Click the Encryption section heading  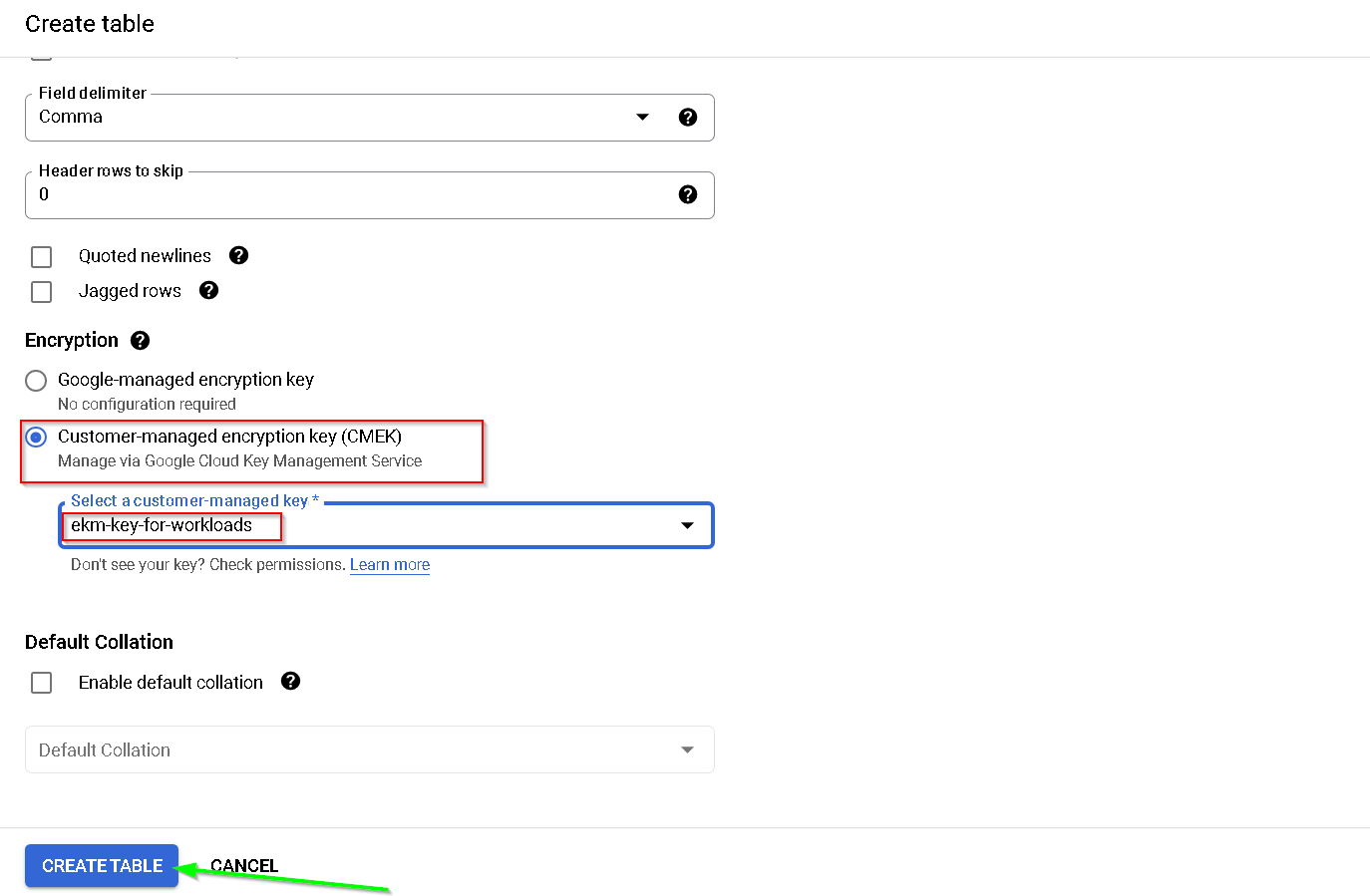(x=72, y=340)
